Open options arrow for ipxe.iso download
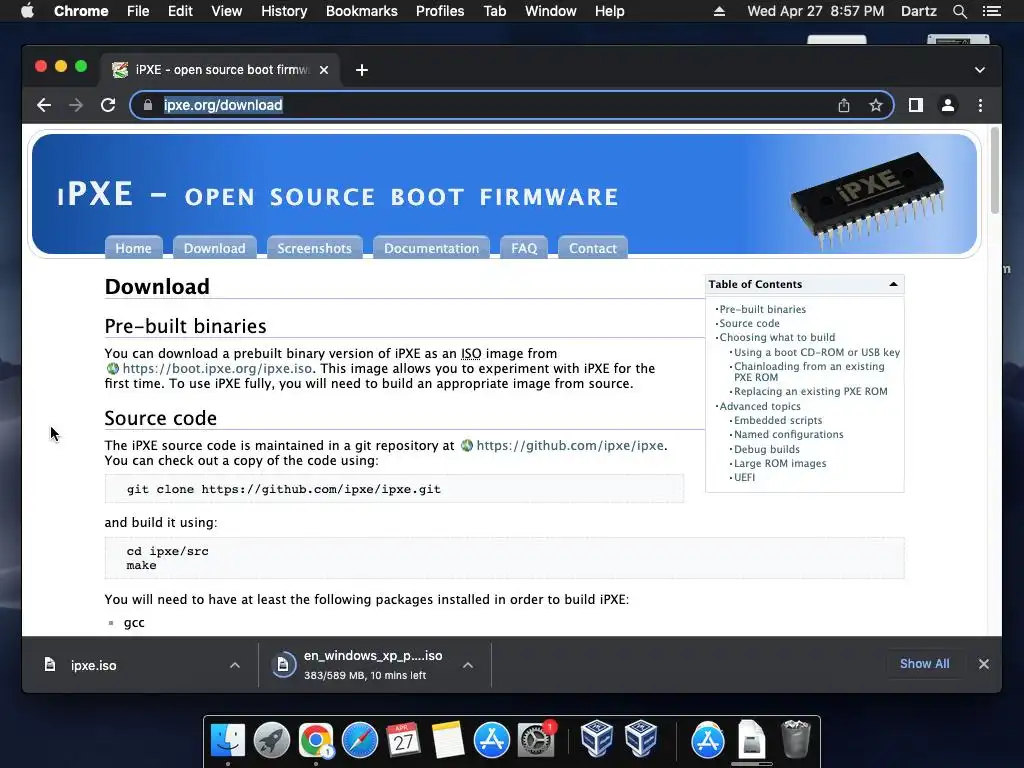The height and width of the screenshot is (768, 1024). coord(235,665)
